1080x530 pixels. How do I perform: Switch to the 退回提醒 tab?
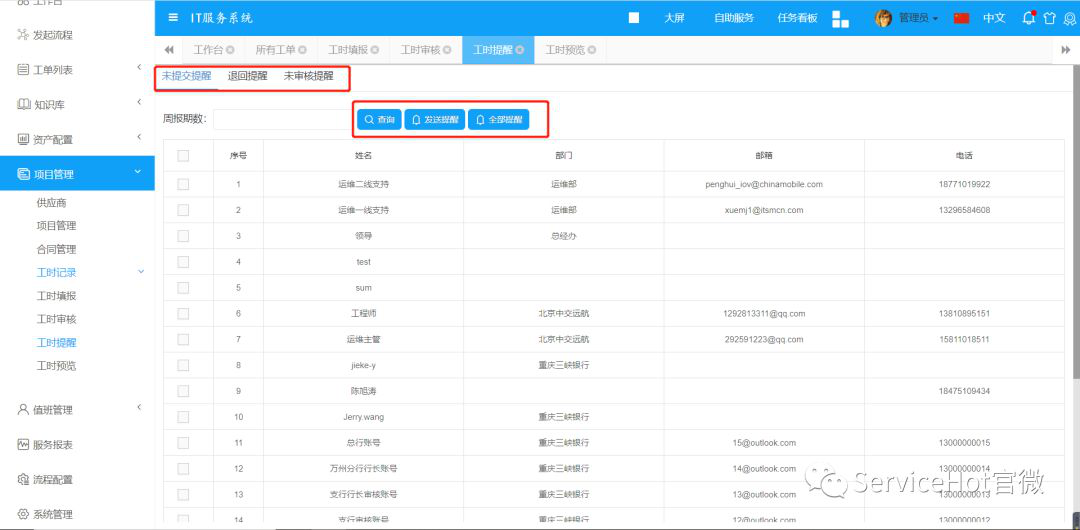coord(247,76)
